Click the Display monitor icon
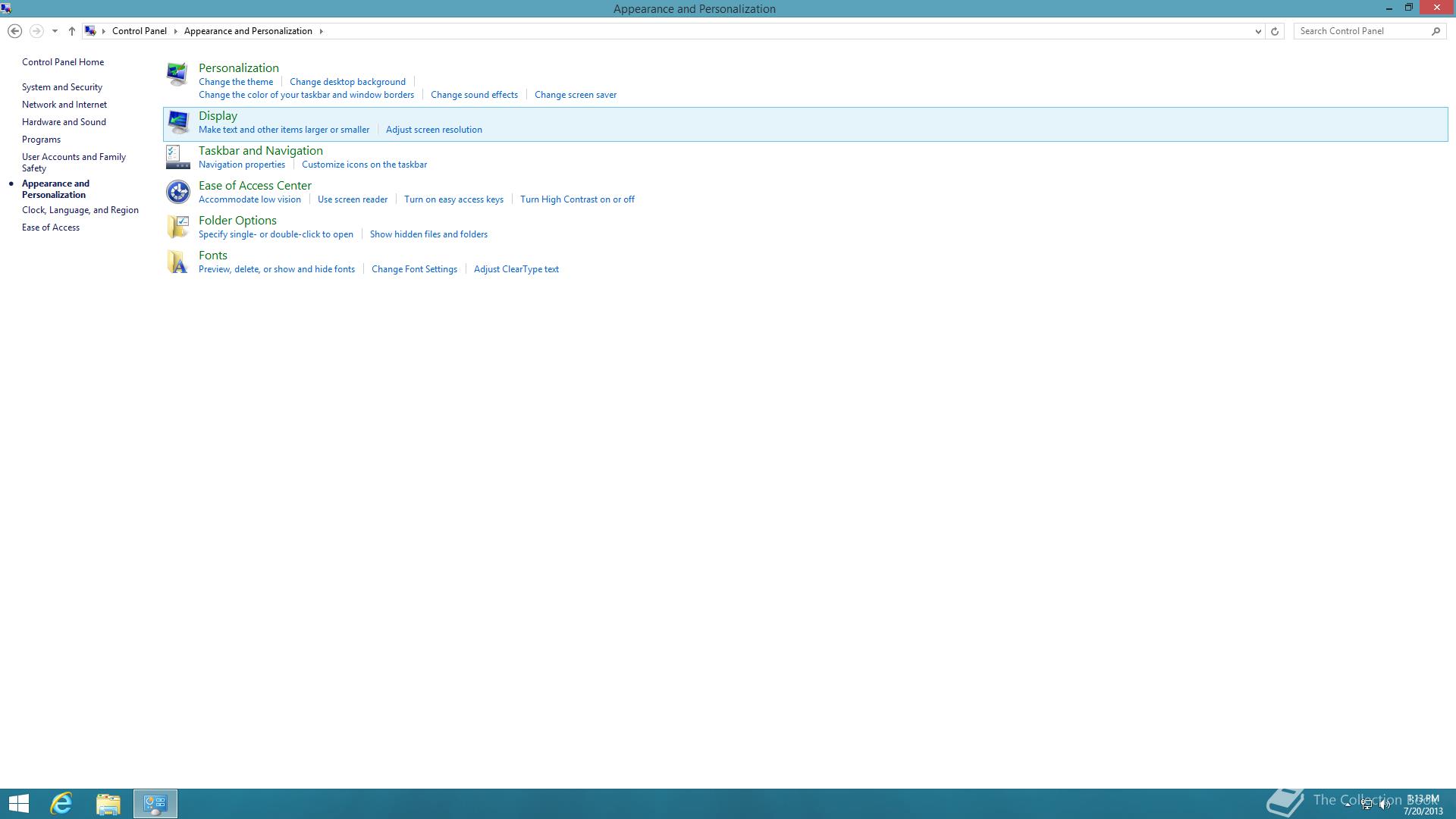This screenshot has height=819, width=1456. click(177, 122)
